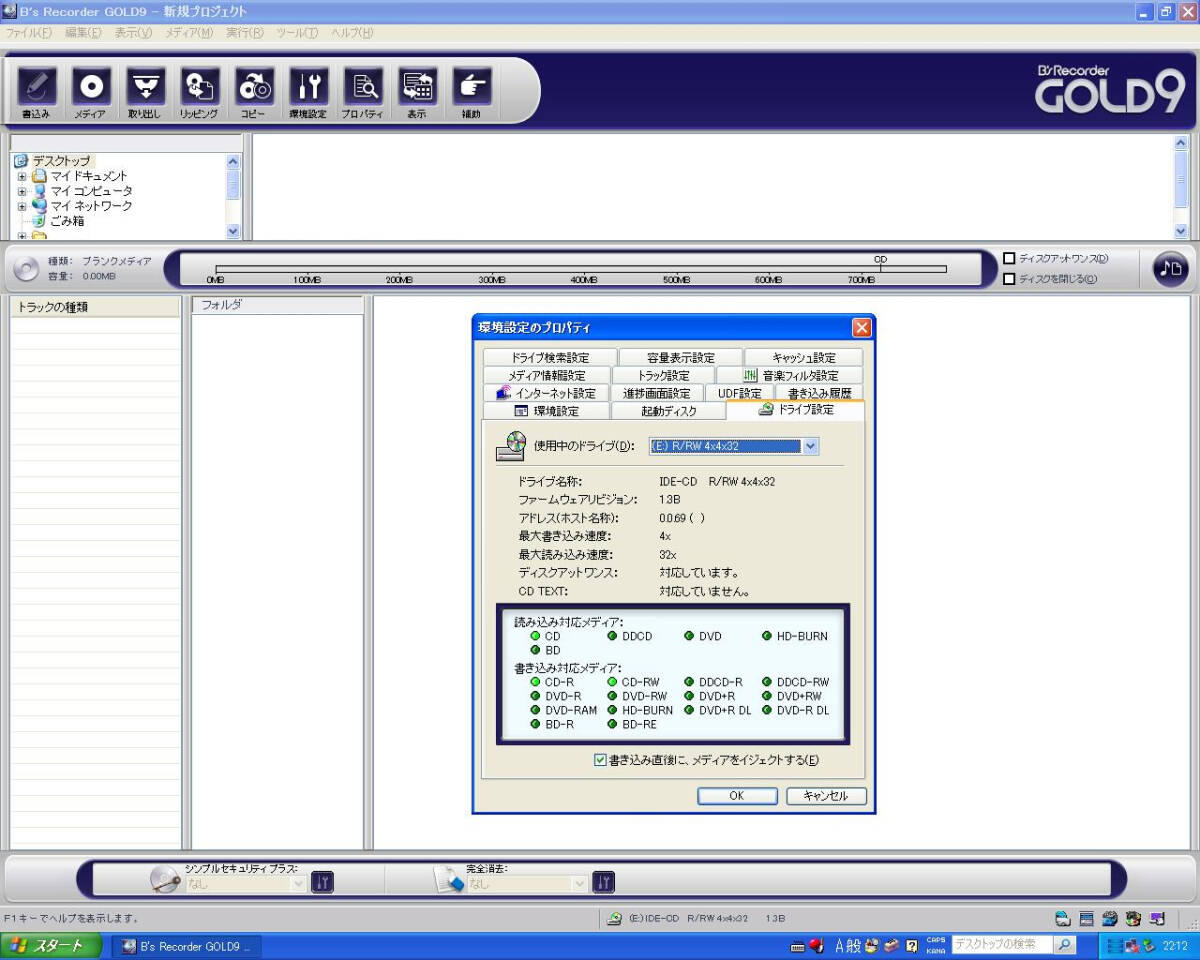
Task: Select デスクトップ in folder tree
Action: 60,161
